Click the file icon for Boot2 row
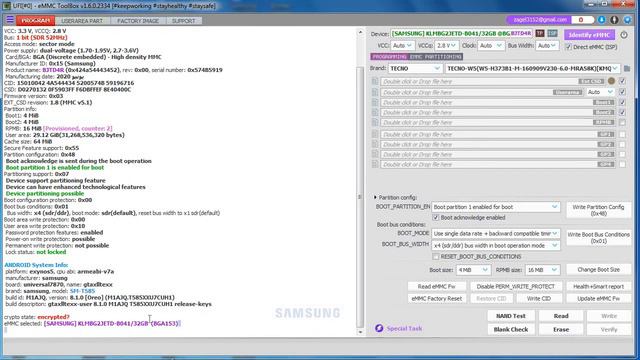 pos(375,112)
